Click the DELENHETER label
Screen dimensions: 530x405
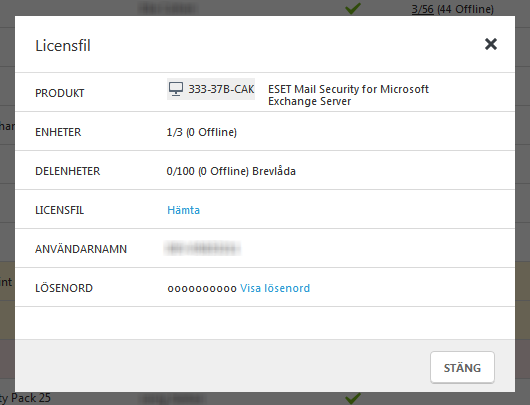tap(68, 171)
